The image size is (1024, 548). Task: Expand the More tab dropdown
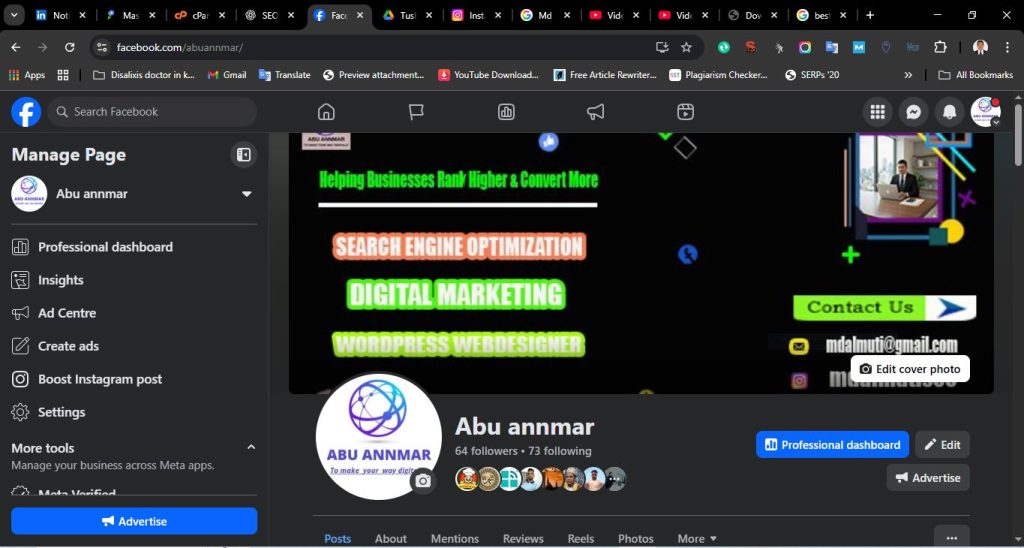click(697, 538)
